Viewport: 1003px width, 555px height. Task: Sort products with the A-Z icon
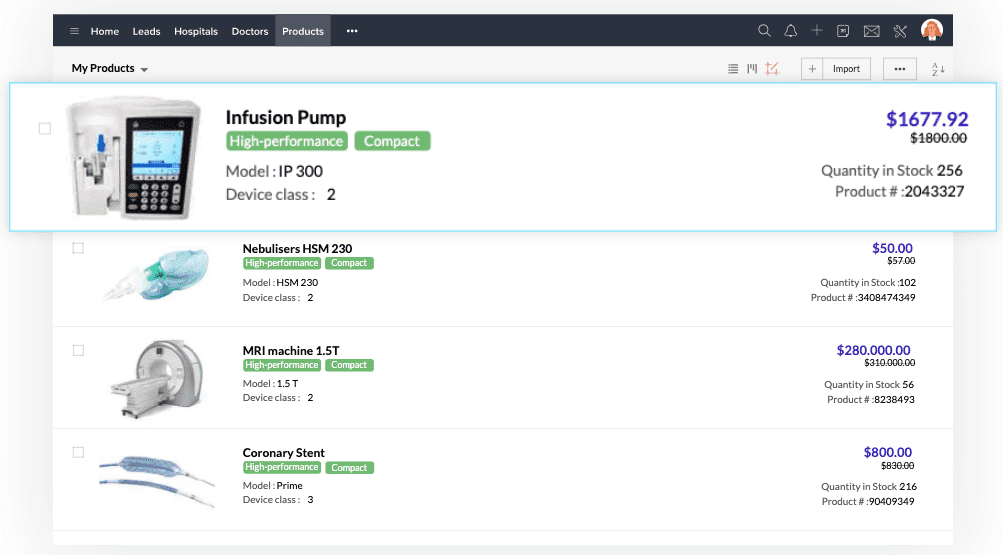coord(938,69)
